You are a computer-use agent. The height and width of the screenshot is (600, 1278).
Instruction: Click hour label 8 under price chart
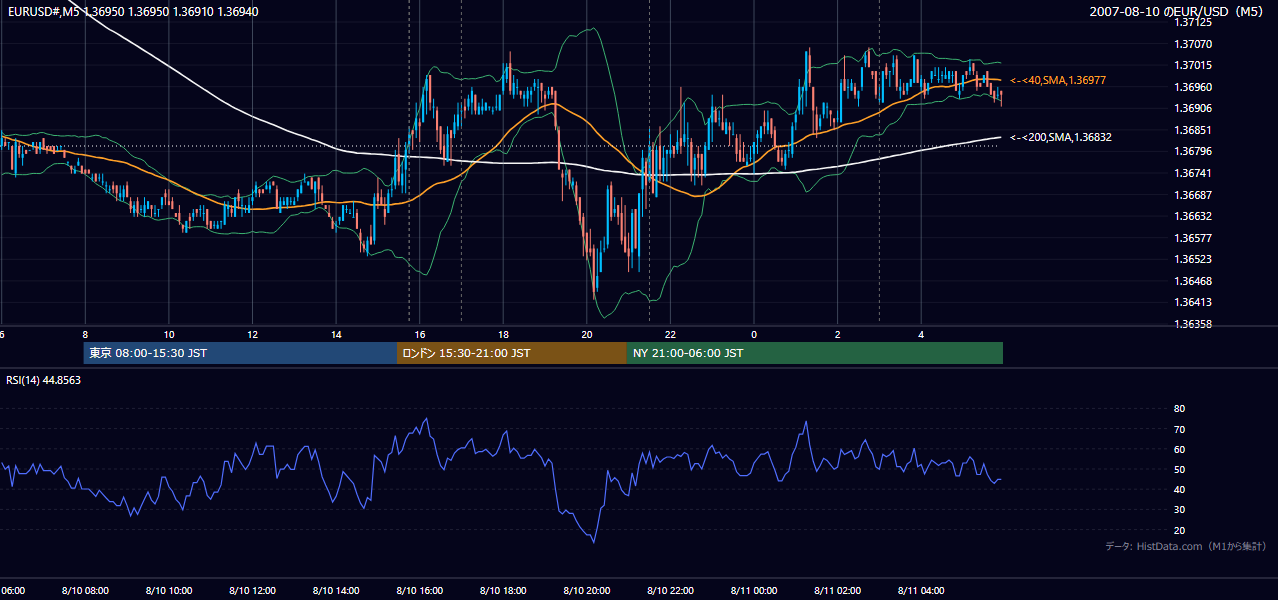[85, 334]
